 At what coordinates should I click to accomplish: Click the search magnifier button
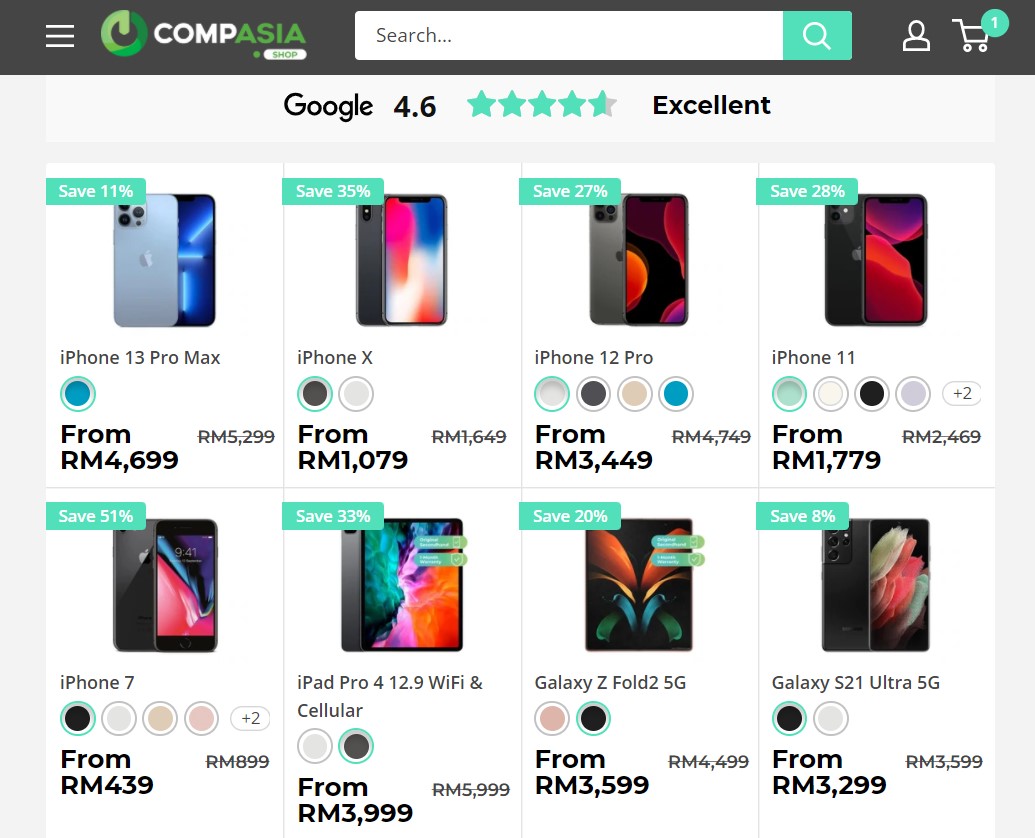click(816, 36)
